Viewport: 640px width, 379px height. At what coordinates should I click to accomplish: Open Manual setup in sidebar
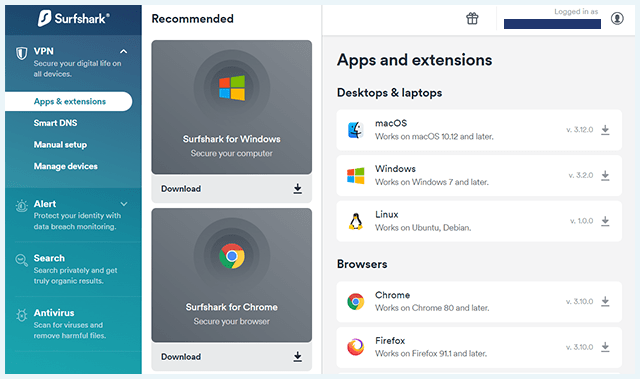60,144
